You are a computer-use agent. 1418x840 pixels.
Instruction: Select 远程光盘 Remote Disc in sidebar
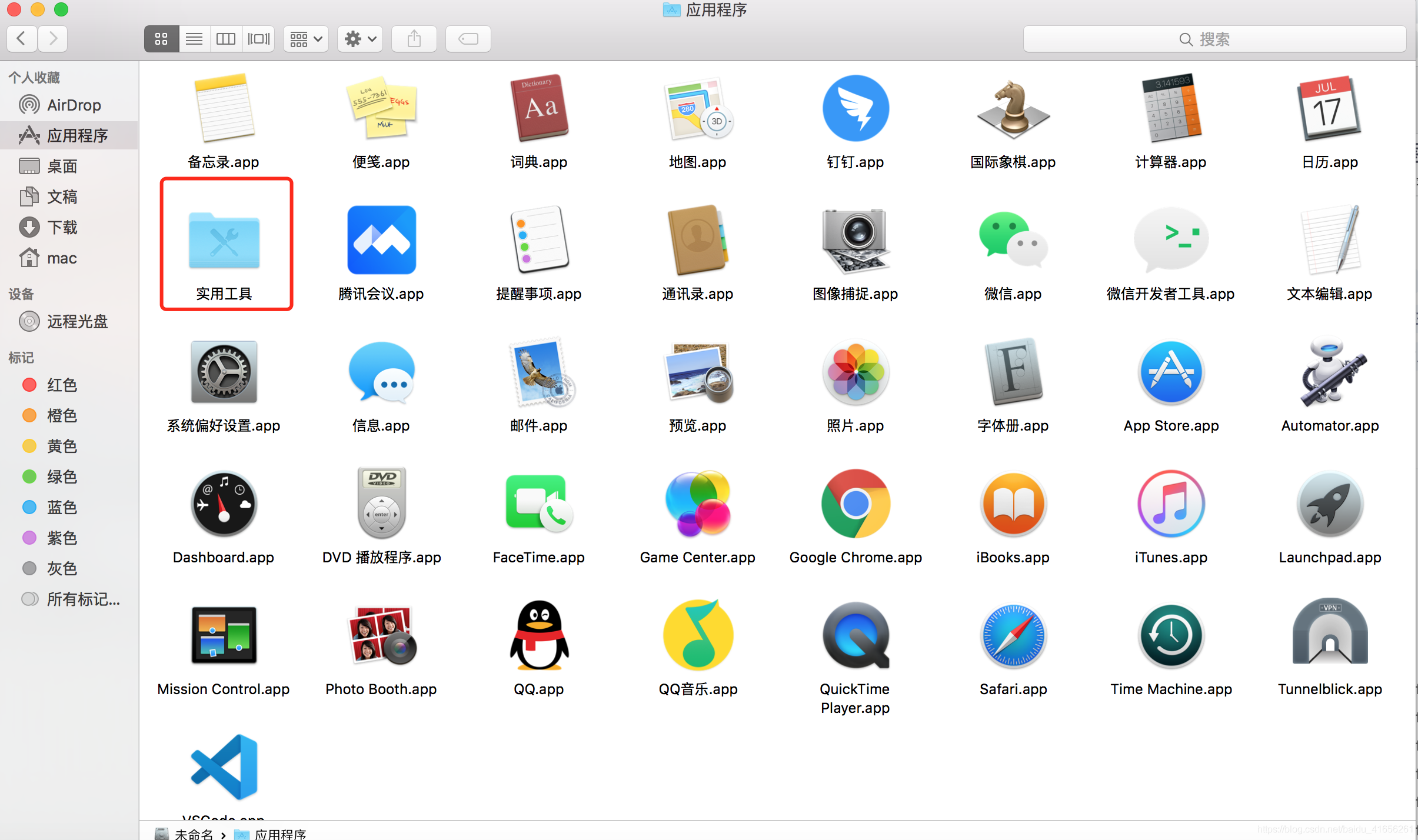point(69,322)
